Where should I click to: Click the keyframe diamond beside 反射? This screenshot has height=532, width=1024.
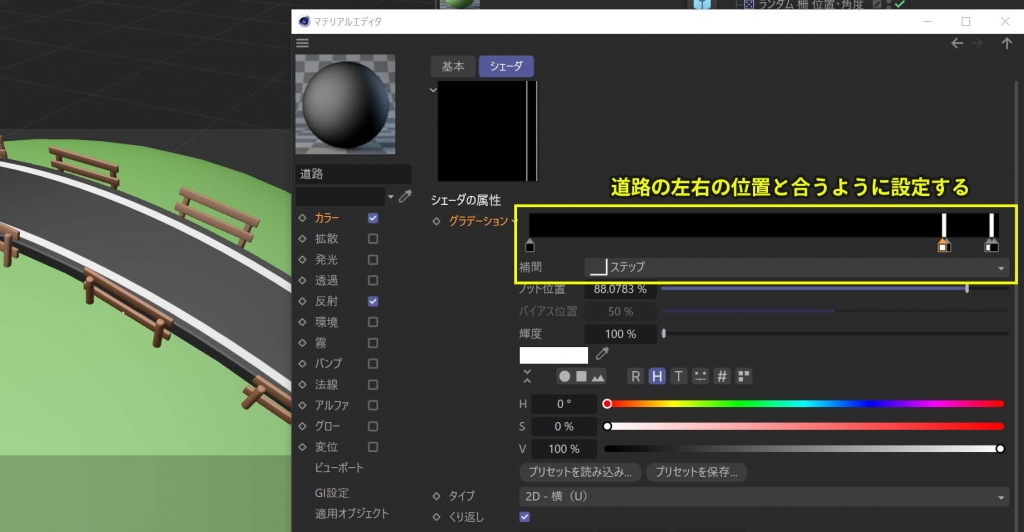(x=302, y=301)
